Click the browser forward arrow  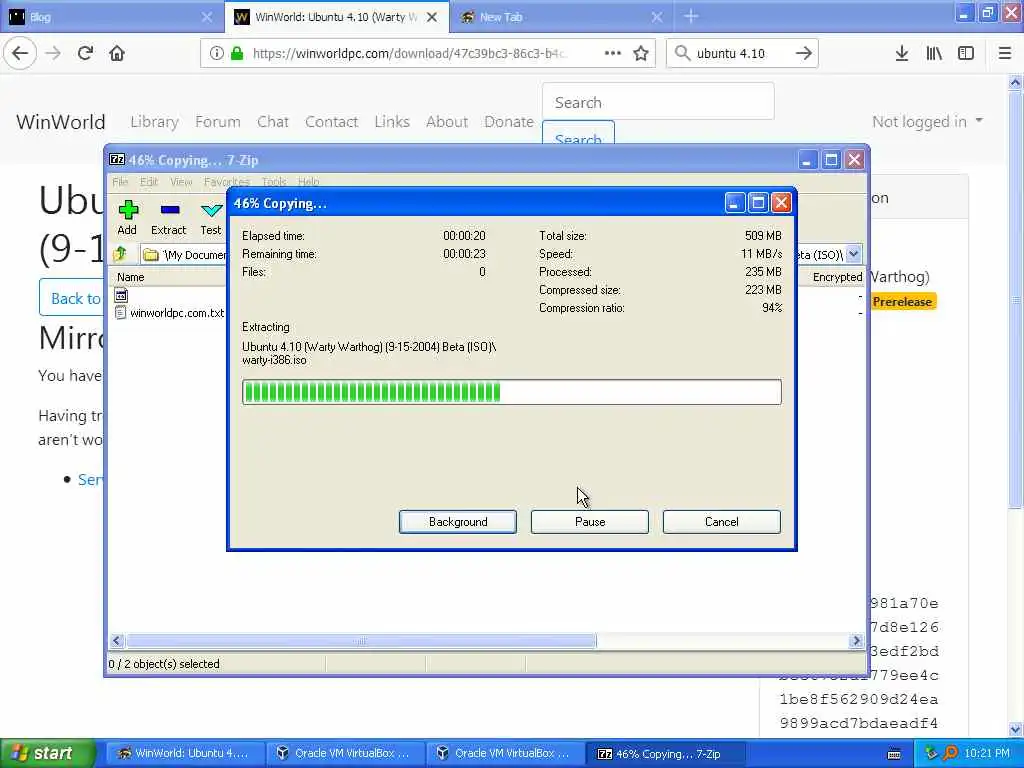pyautogui.click(x=54, y=54)
